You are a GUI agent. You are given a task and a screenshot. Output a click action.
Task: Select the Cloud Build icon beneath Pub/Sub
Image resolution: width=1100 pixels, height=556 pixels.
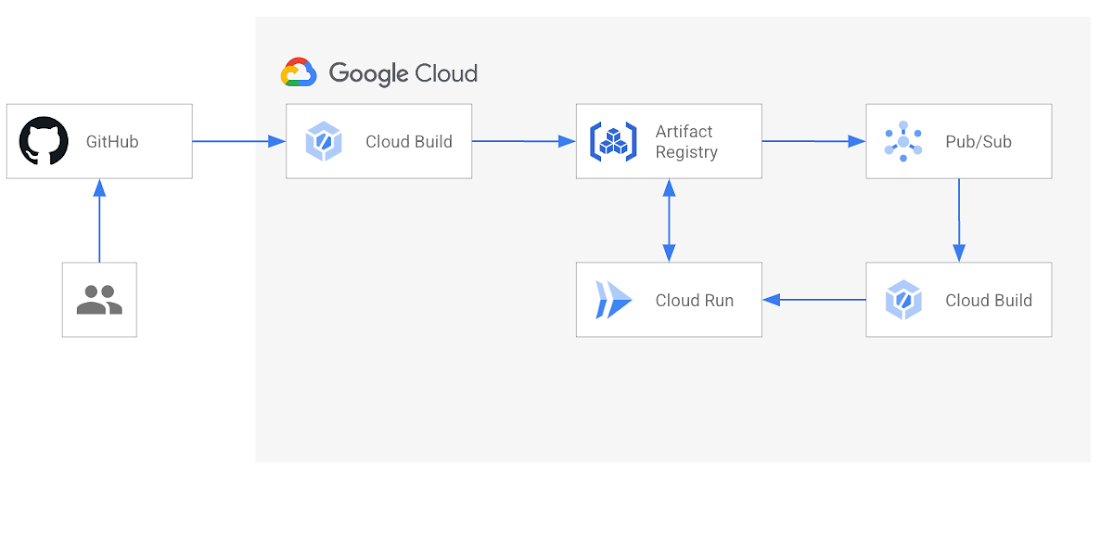pyautogui.click(x=903, y=300)
